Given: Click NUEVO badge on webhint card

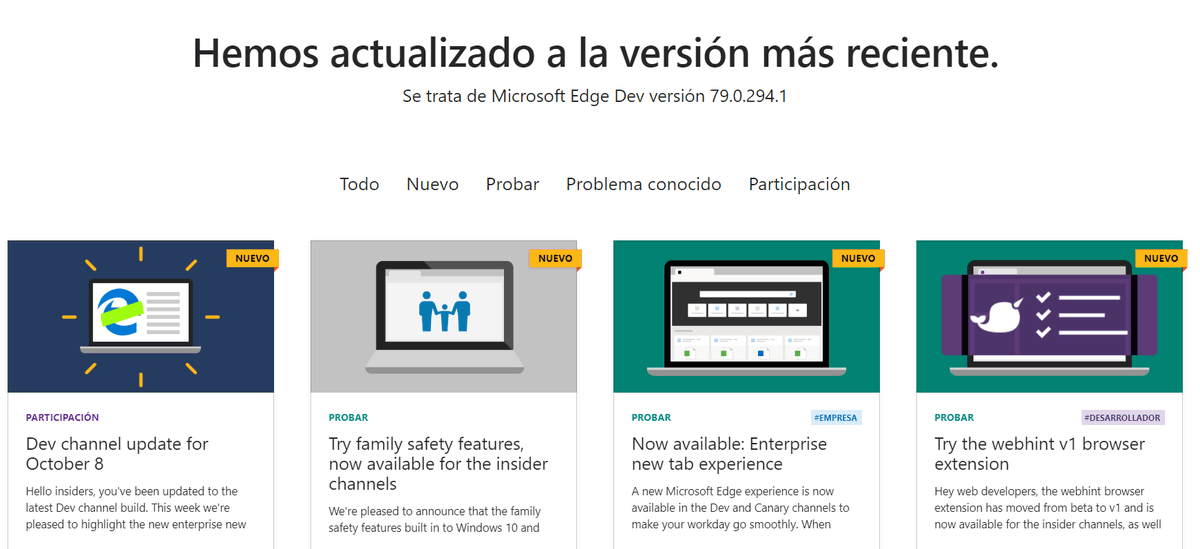Looking at the screenshot, I should (1161, 258).
